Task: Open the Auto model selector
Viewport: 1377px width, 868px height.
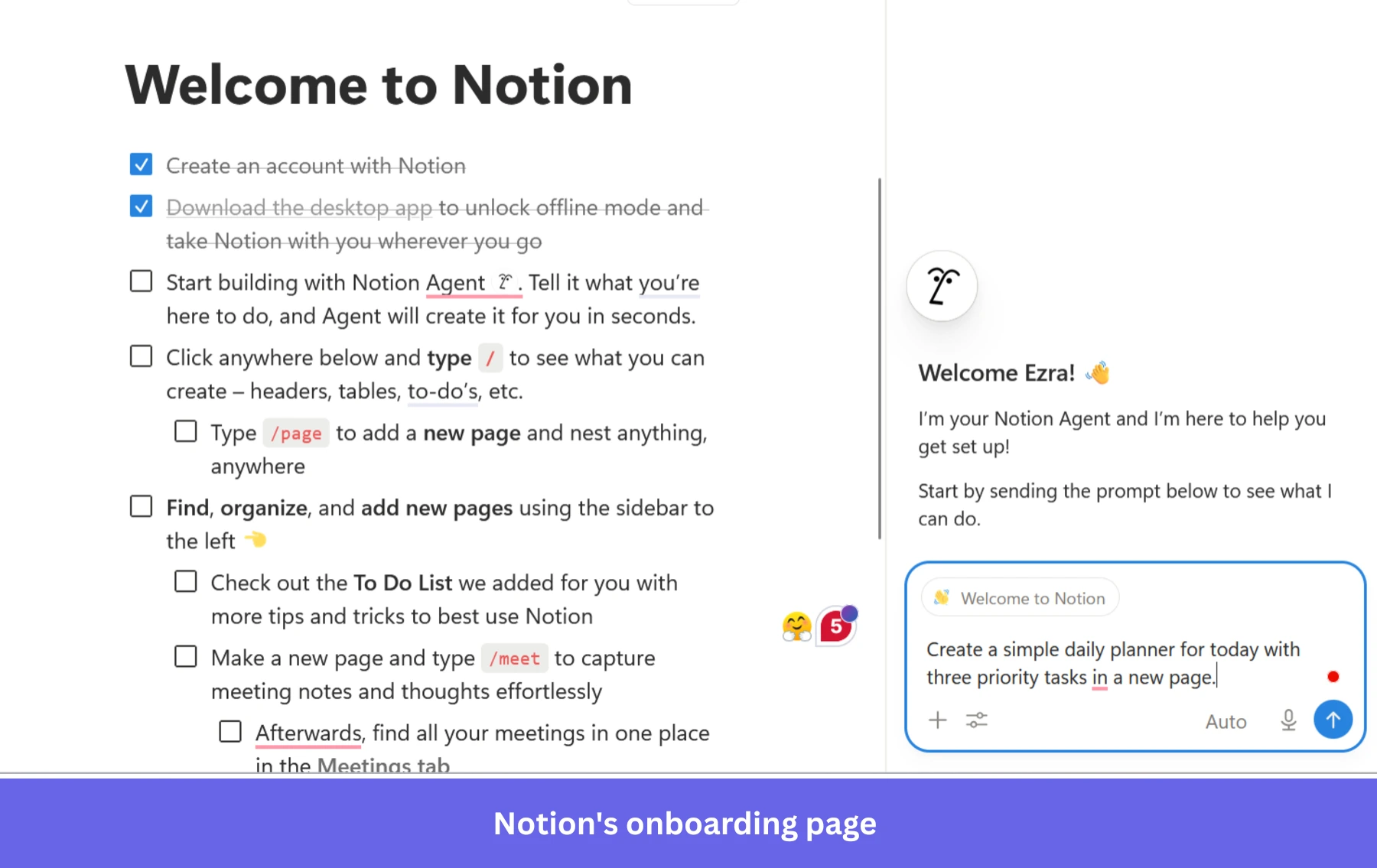Action: pos(1226,721)
